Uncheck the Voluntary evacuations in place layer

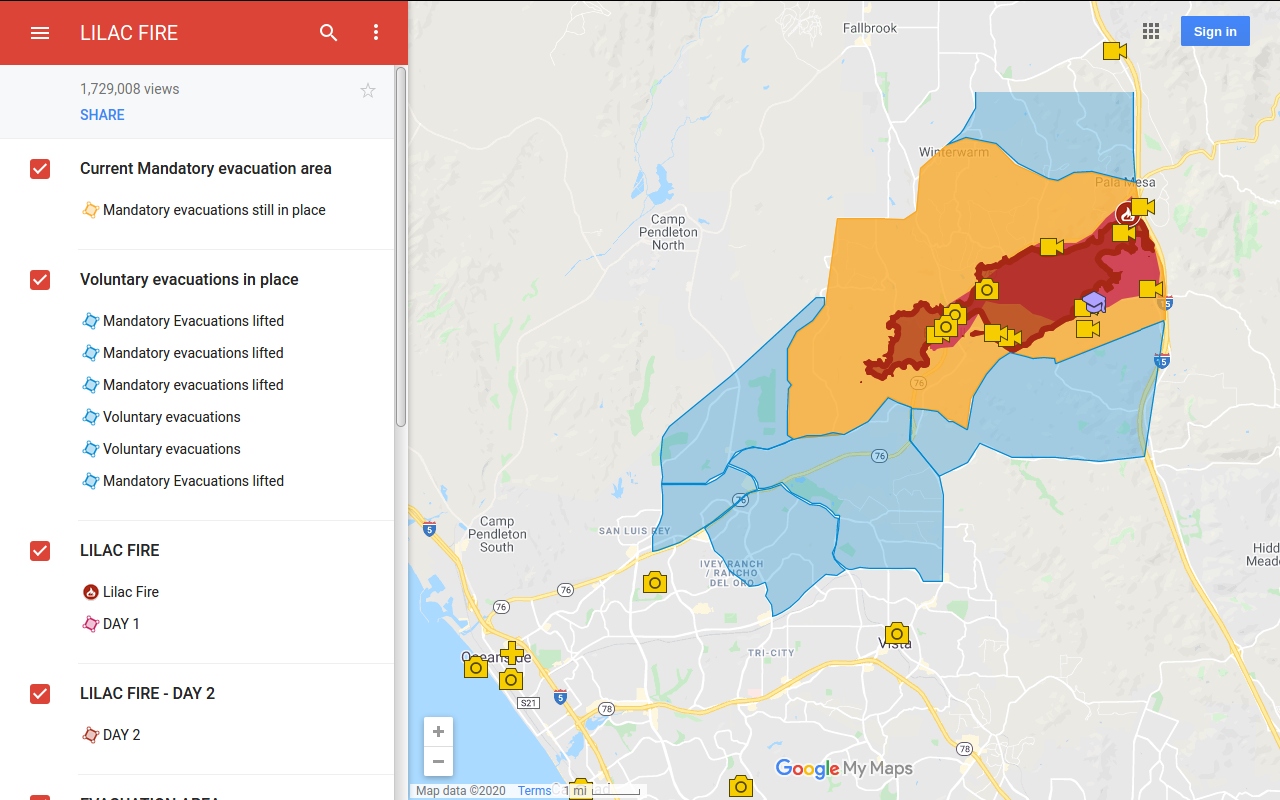pos(40,280)
